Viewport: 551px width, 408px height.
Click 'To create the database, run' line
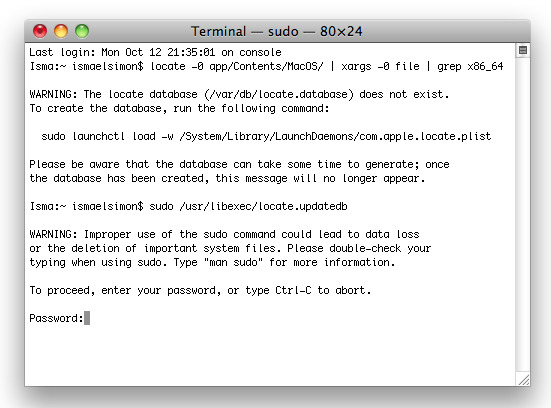point(179,108)
